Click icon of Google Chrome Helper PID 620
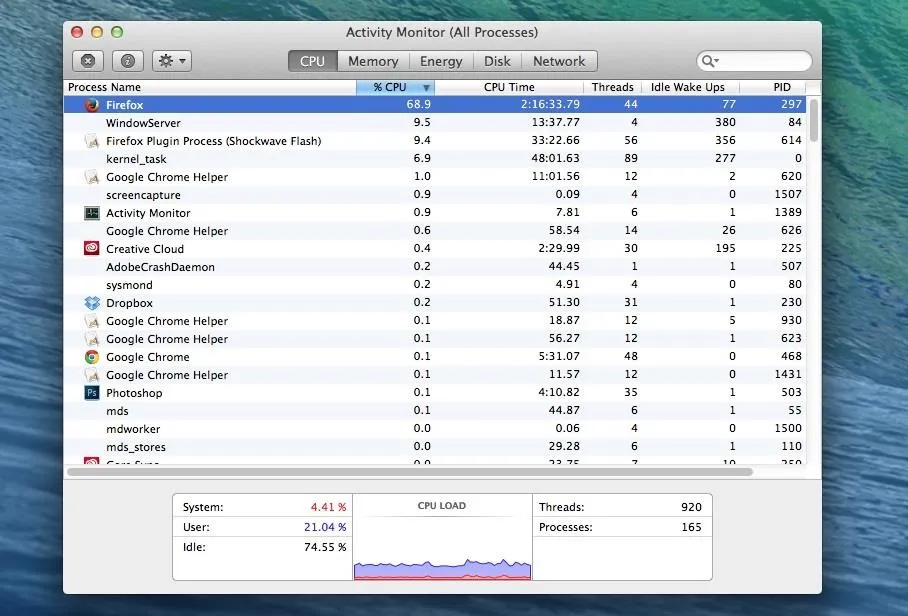Image resolution: width=908 pixels, height=616 pixels. [x=91, y=177]
